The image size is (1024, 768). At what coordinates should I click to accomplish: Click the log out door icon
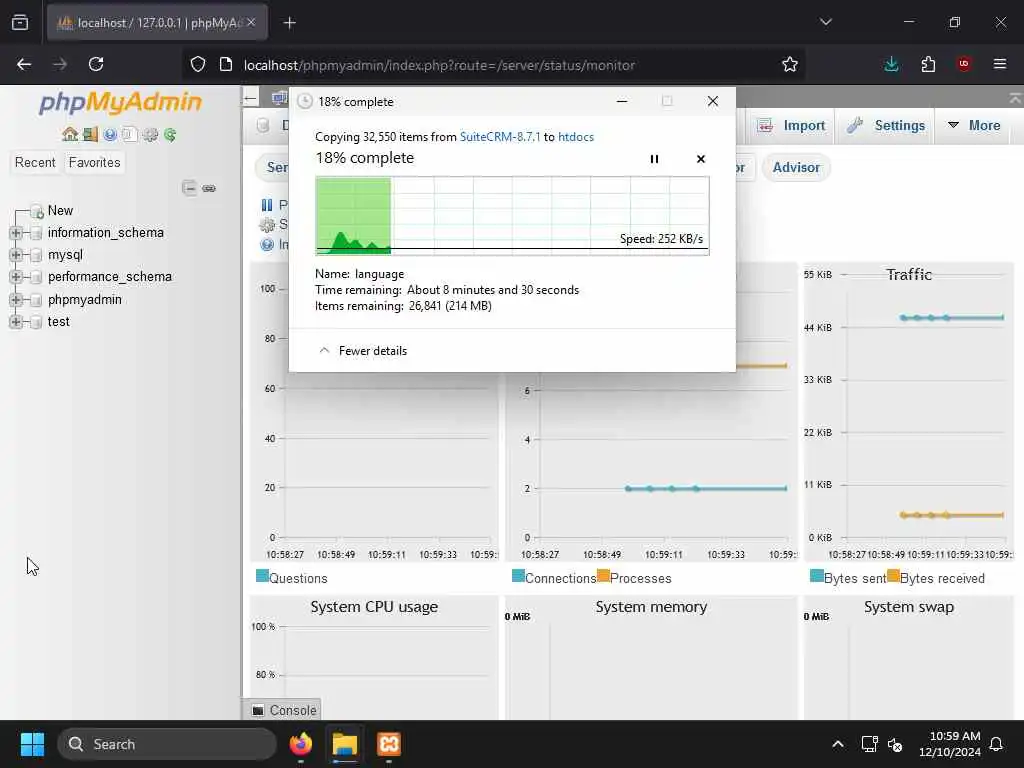(x=90, y=135)
